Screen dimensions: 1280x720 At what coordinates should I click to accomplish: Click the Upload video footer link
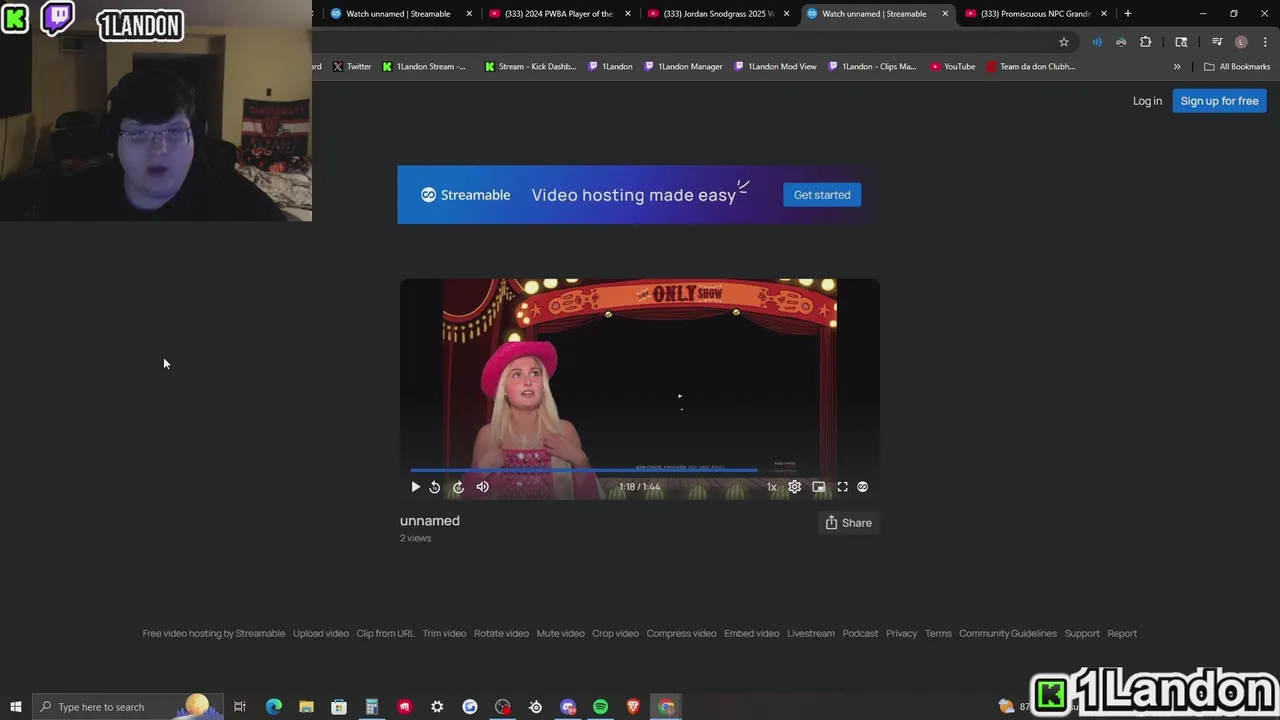click(321, 633)
